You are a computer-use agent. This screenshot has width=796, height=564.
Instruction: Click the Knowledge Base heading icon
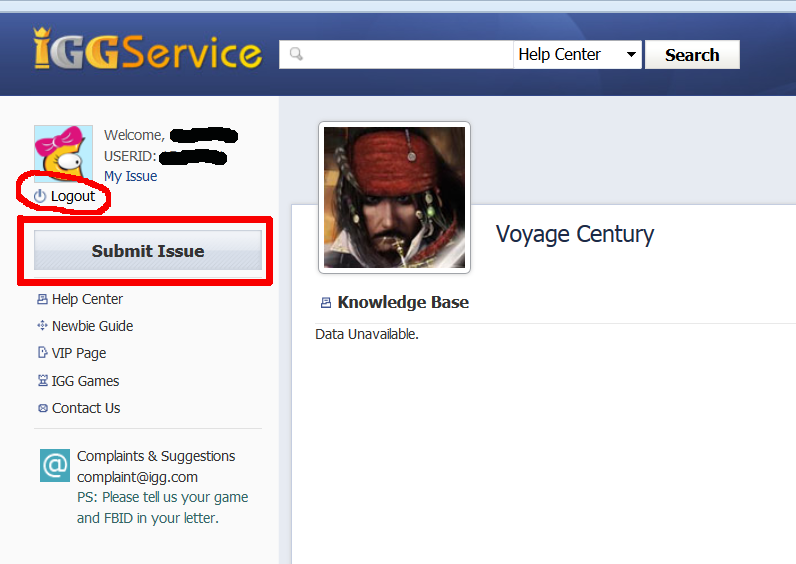click(326, 303)
